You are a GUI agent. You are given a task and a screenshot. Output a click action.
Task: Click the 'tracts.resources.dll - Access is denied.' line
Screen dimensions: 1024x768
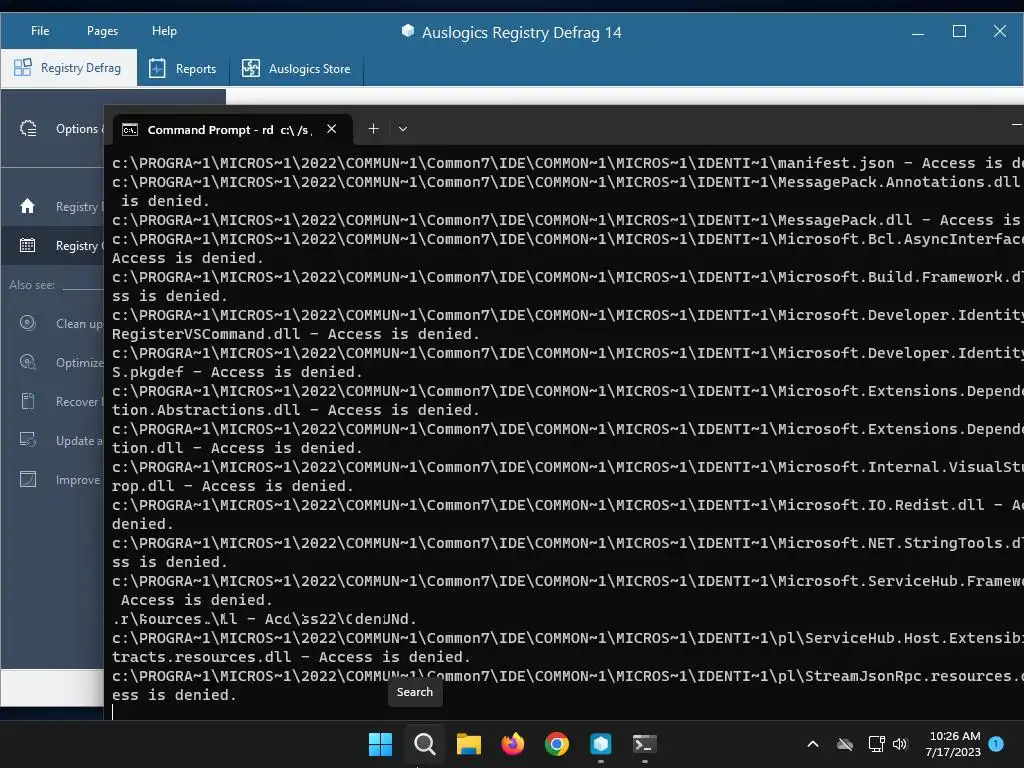291,657
